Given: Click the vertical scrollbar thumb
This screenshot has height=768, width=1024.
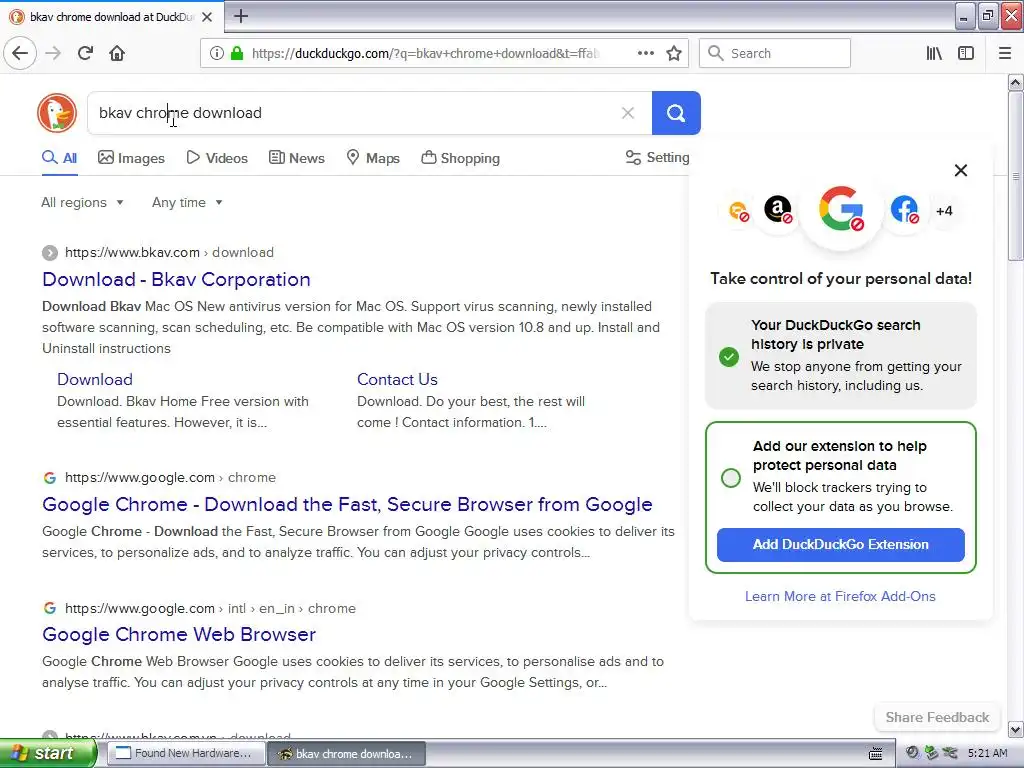Looking at the screenshot, I should click(x=1015, y=176).
